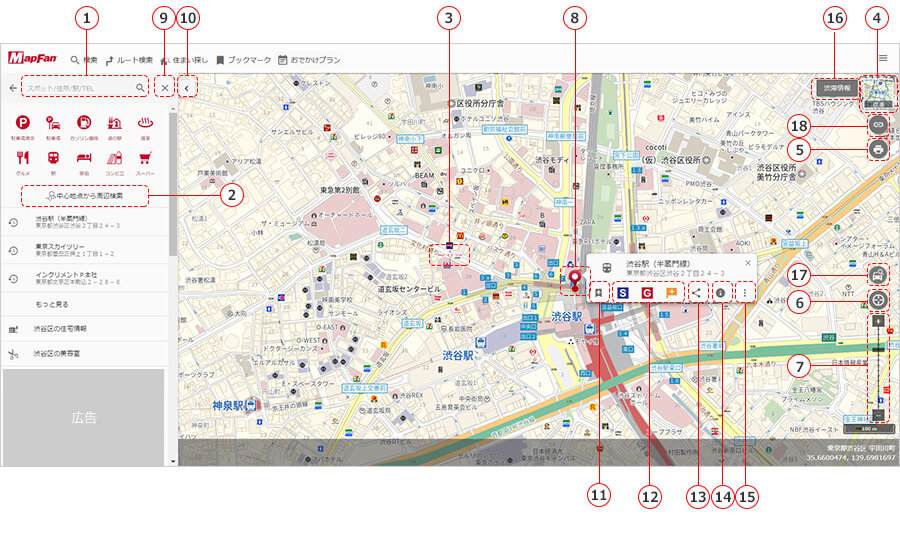Go back with the left arrow beside the search box

13,88
